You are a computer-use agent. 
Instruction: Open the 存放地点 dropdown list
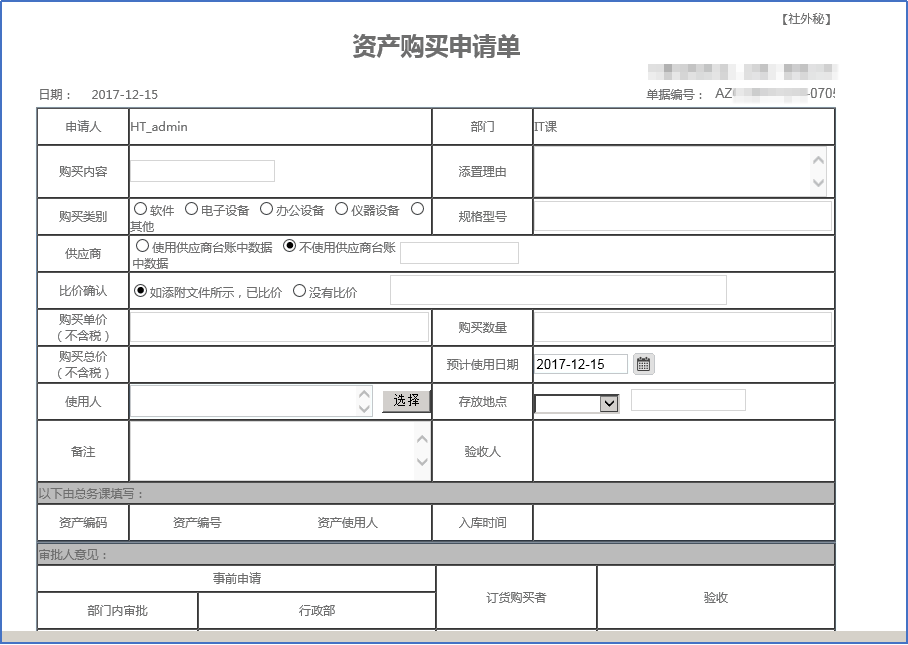coord(610,403)
